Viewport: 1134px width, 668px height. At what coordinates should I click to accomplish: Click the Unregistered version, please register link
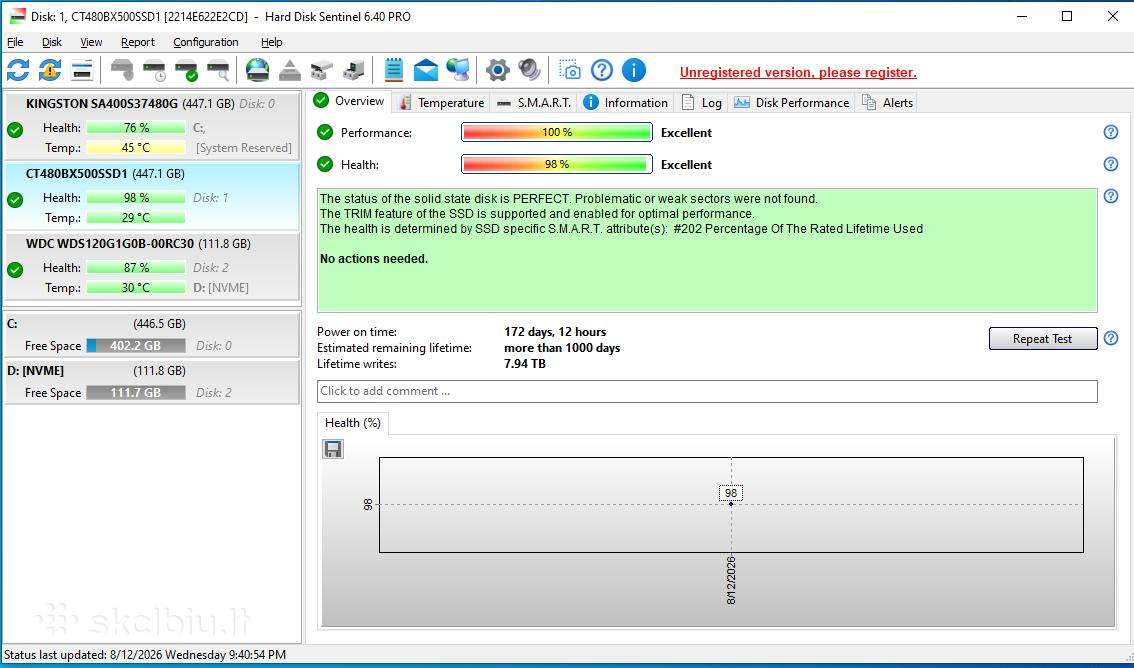coord(798,72)
